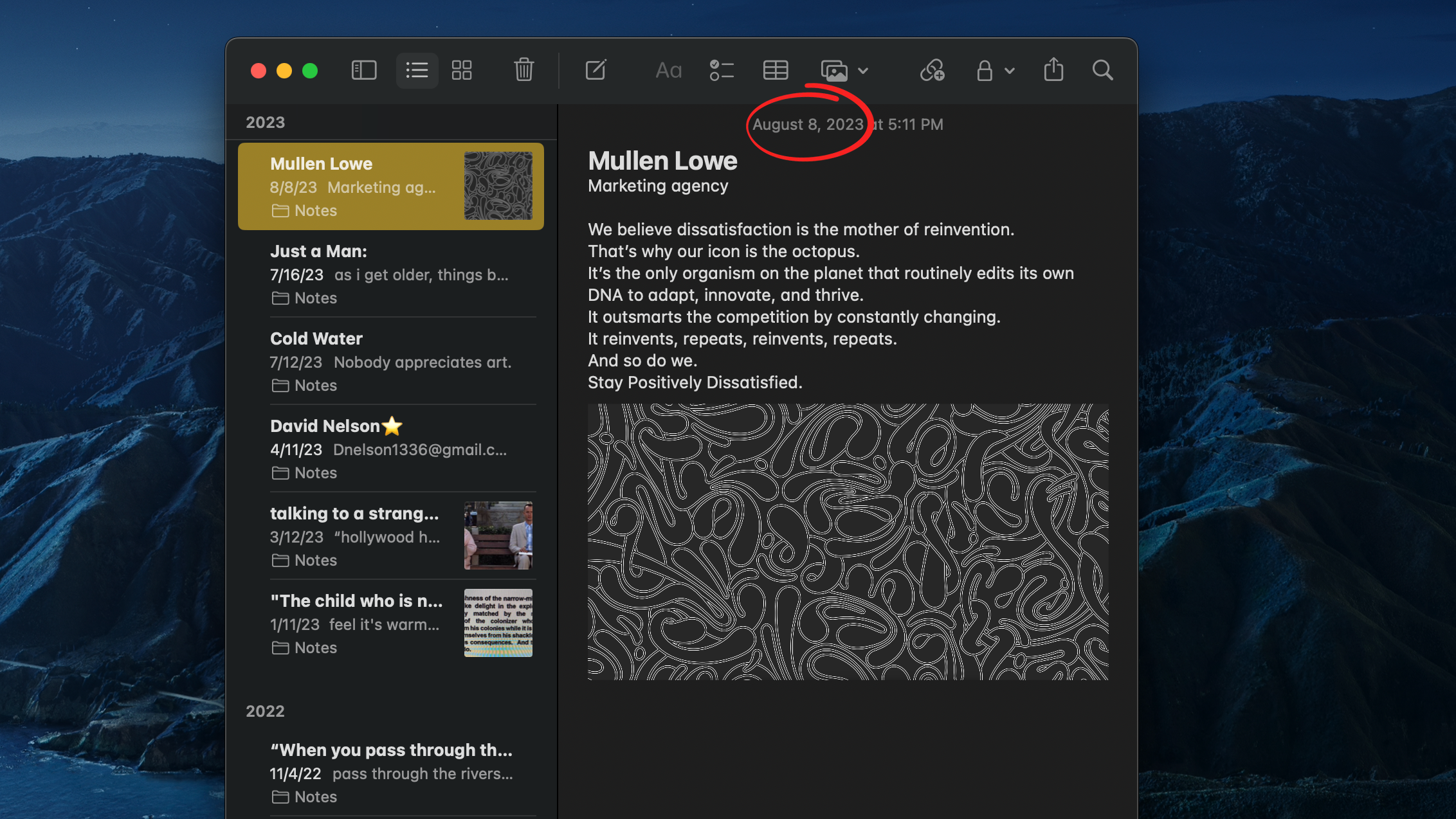Click the lock note icon
1456x819 pixels.
(x=984, y=70)
